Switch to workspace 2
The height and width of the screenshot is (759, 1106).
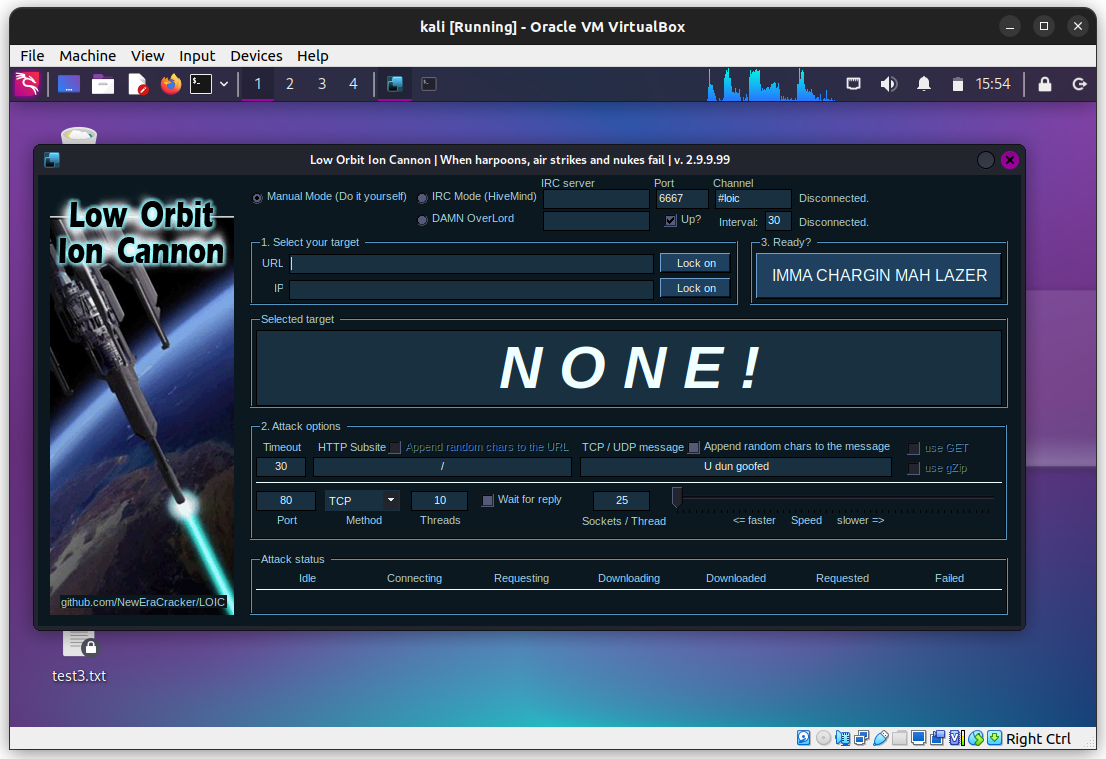(289, 85)
